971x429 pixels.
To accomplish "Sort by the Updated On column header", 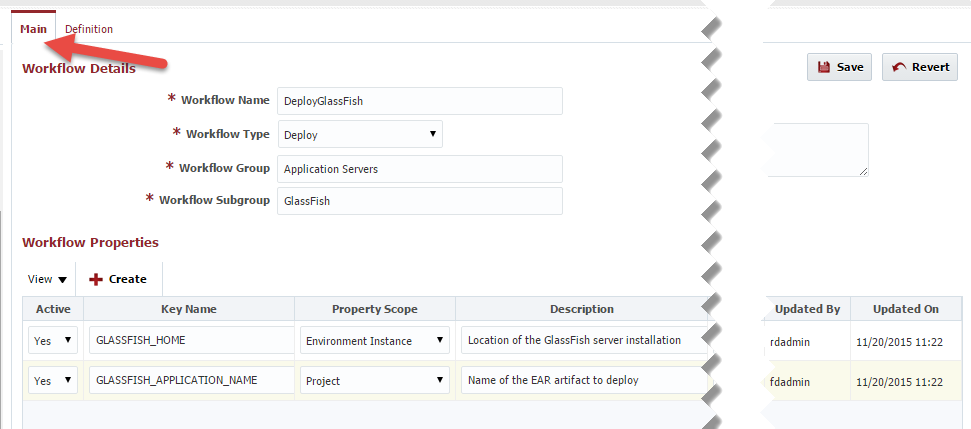I will 906,309.
